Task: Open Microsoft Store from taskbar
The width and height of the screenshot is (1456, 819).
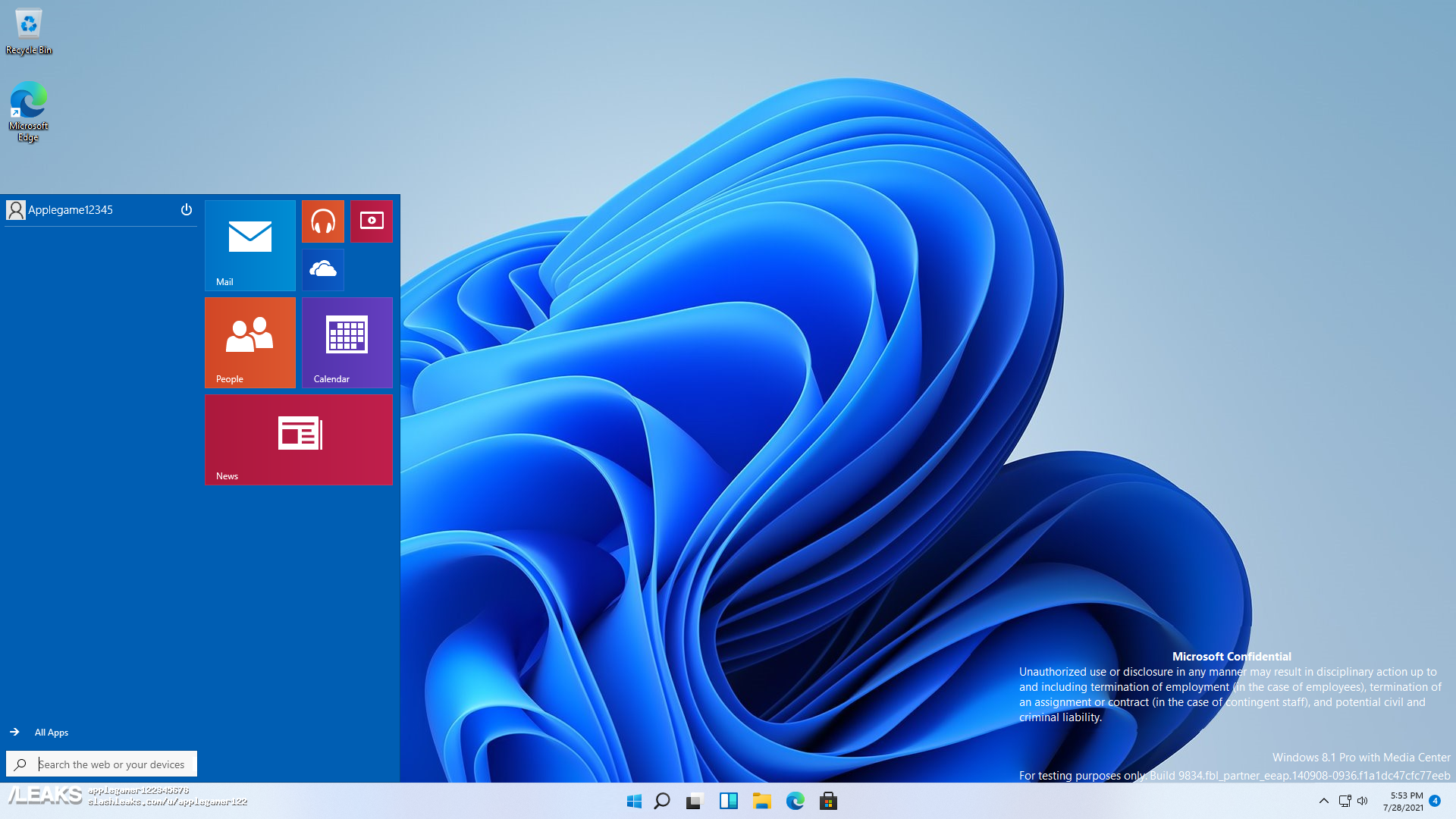Action: (x=828, y=801)
